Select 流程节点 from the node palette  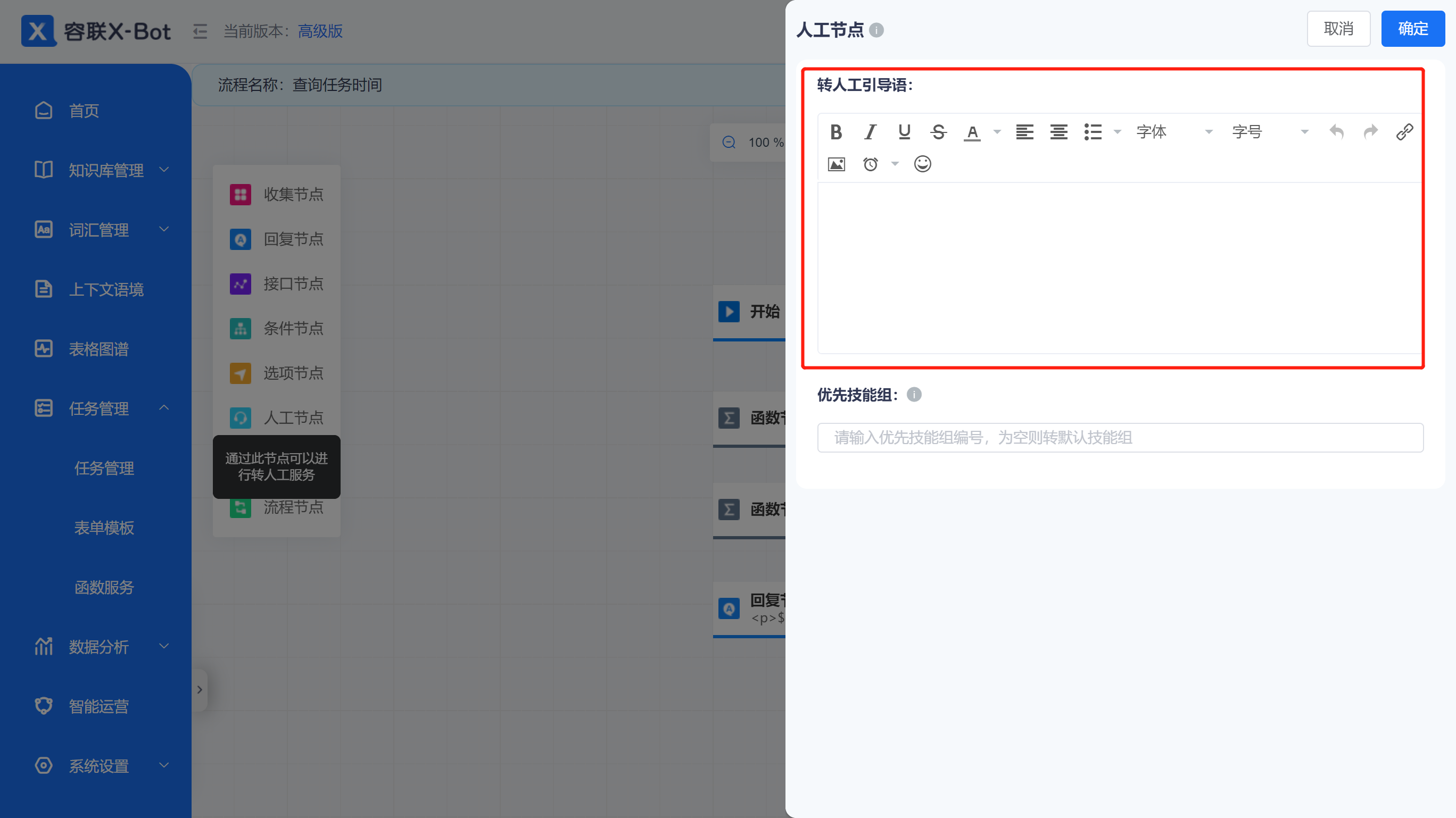coord(276,508)
